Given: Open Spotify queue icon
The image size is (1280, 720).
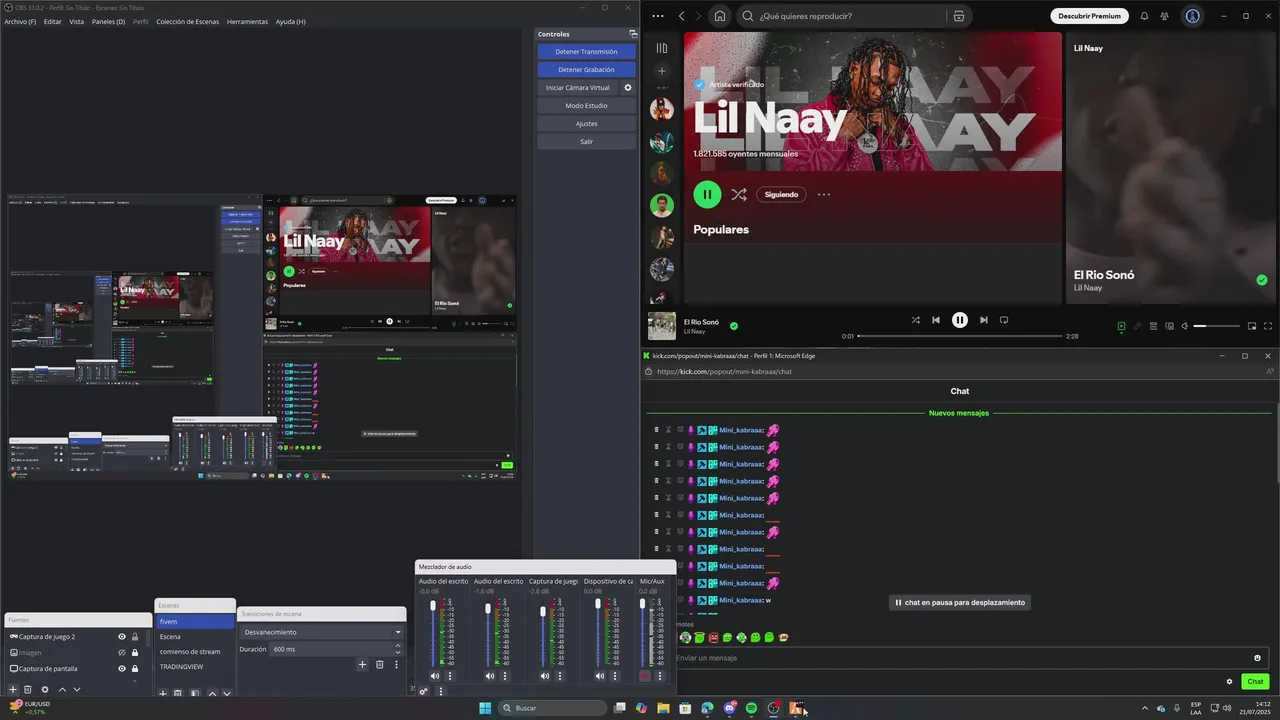Looking at the screenshot, I should (1153, 326).
